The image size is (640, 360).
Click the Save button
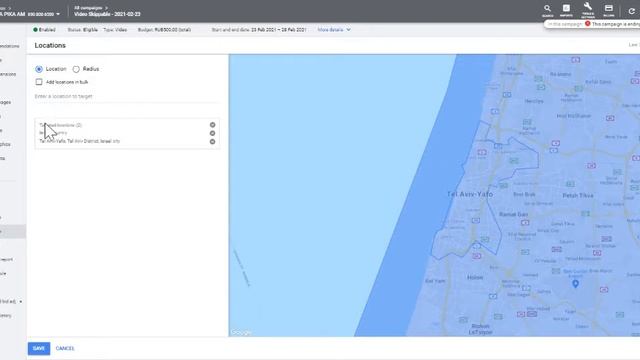pos(39,348)
